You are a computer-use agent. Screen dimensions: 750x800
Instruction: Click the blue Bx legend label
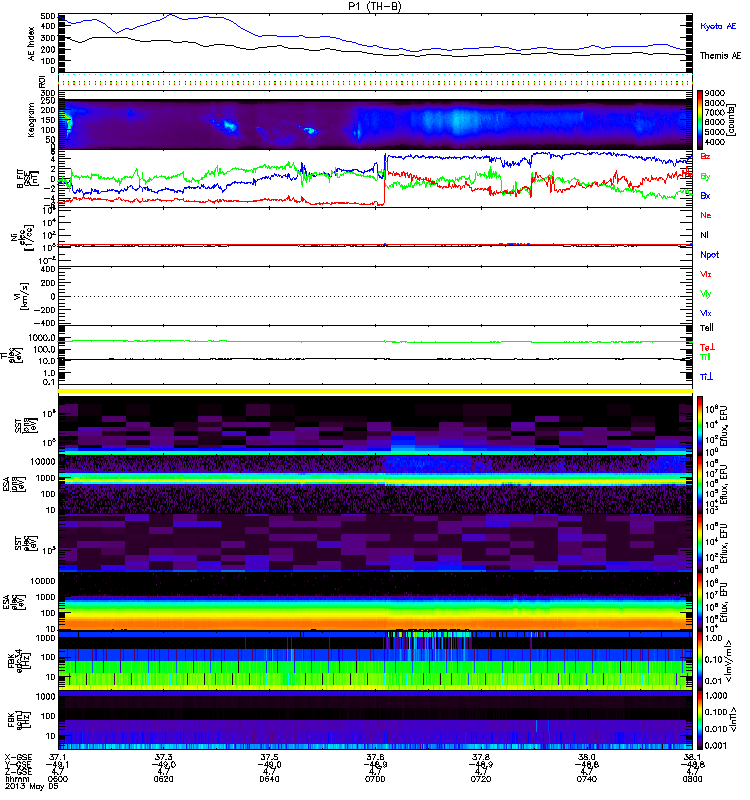coord(705,195)
